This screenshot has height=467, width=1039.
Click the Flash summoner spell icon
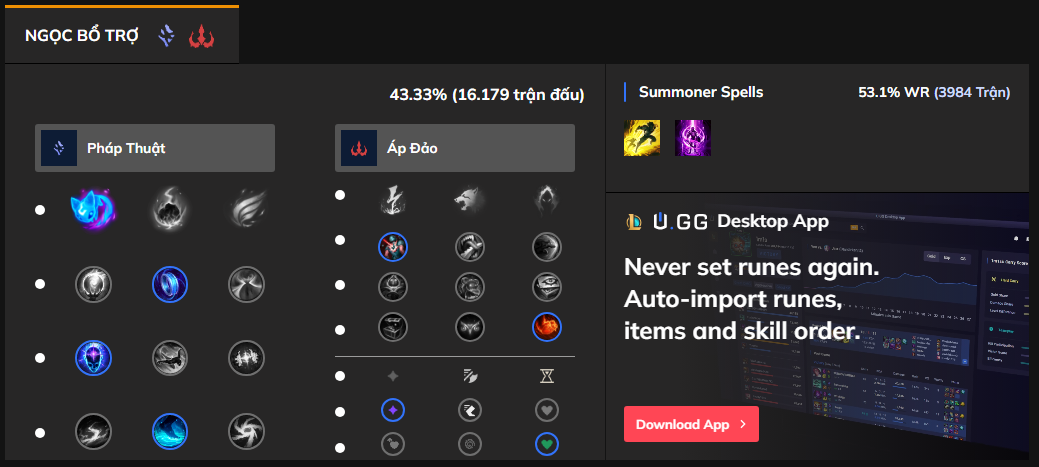pos(641,138)
